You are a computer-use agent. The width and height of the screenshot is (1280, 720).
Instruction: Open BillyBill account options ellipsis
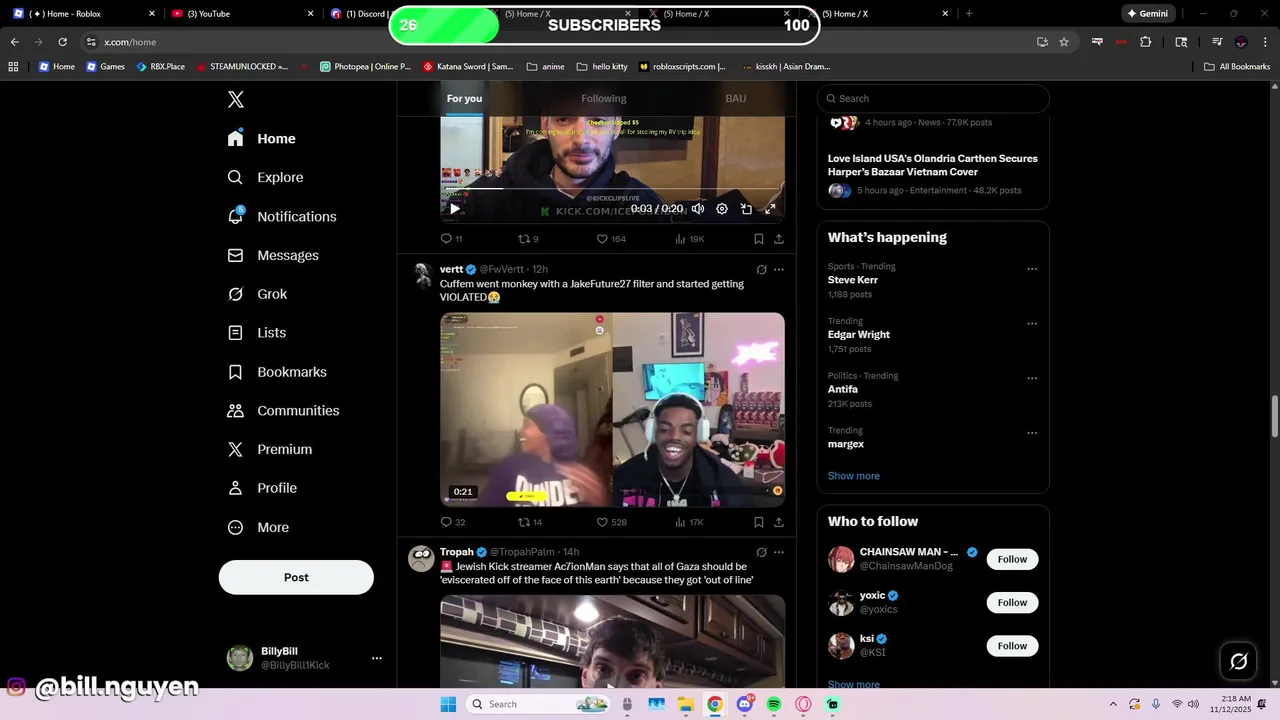(x=377, y=658)
